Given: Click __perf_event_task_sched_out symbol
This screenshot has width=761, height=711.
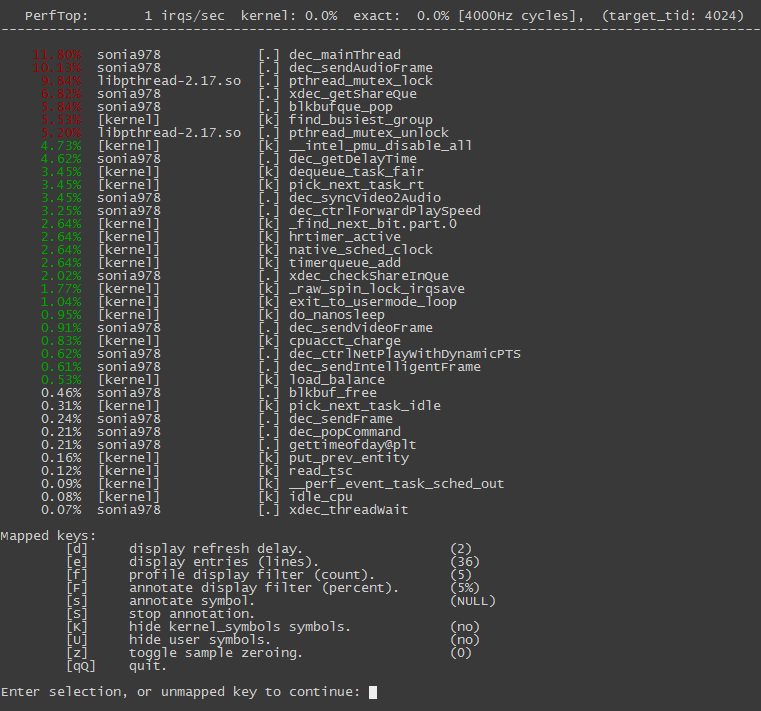Looking at the screenshot, I should [x=397, y=484].
